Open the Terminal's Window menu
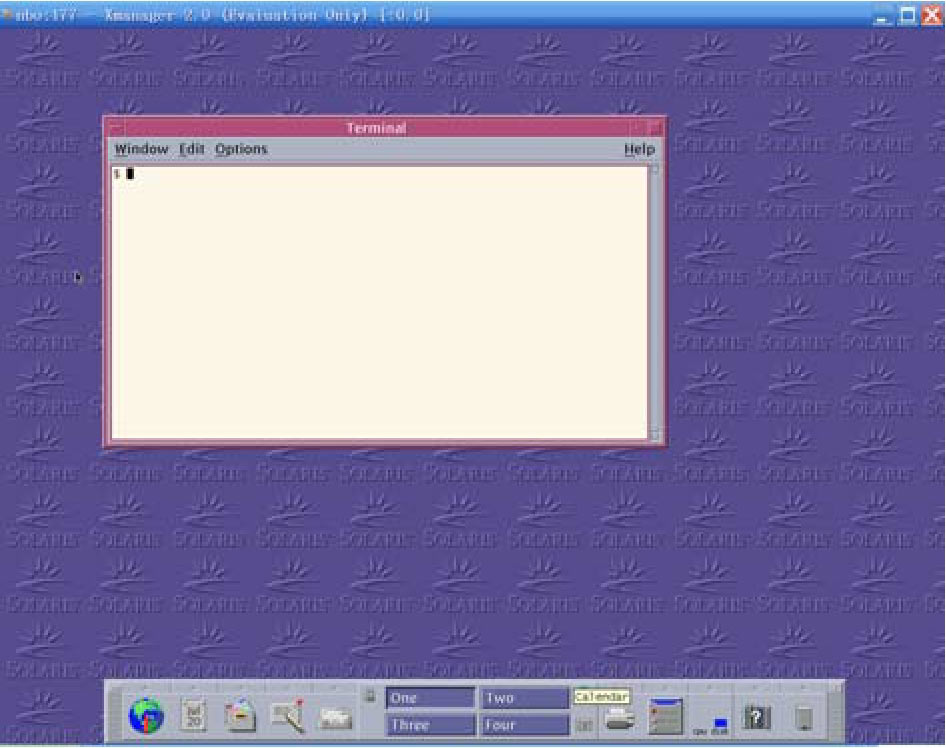946x748 pixels. coord(141,149)
